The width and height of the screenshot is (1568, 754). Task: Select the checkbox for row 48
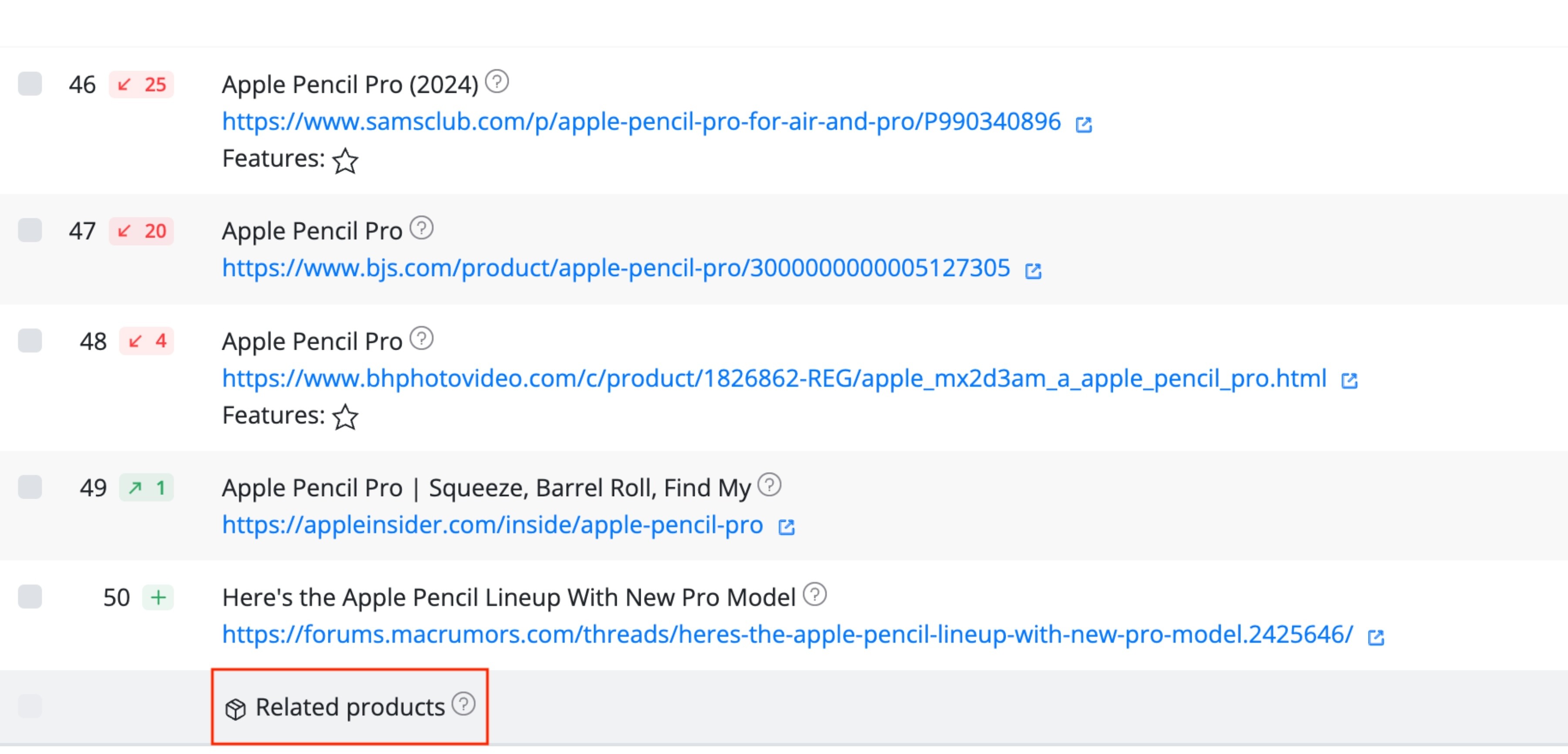30,341
